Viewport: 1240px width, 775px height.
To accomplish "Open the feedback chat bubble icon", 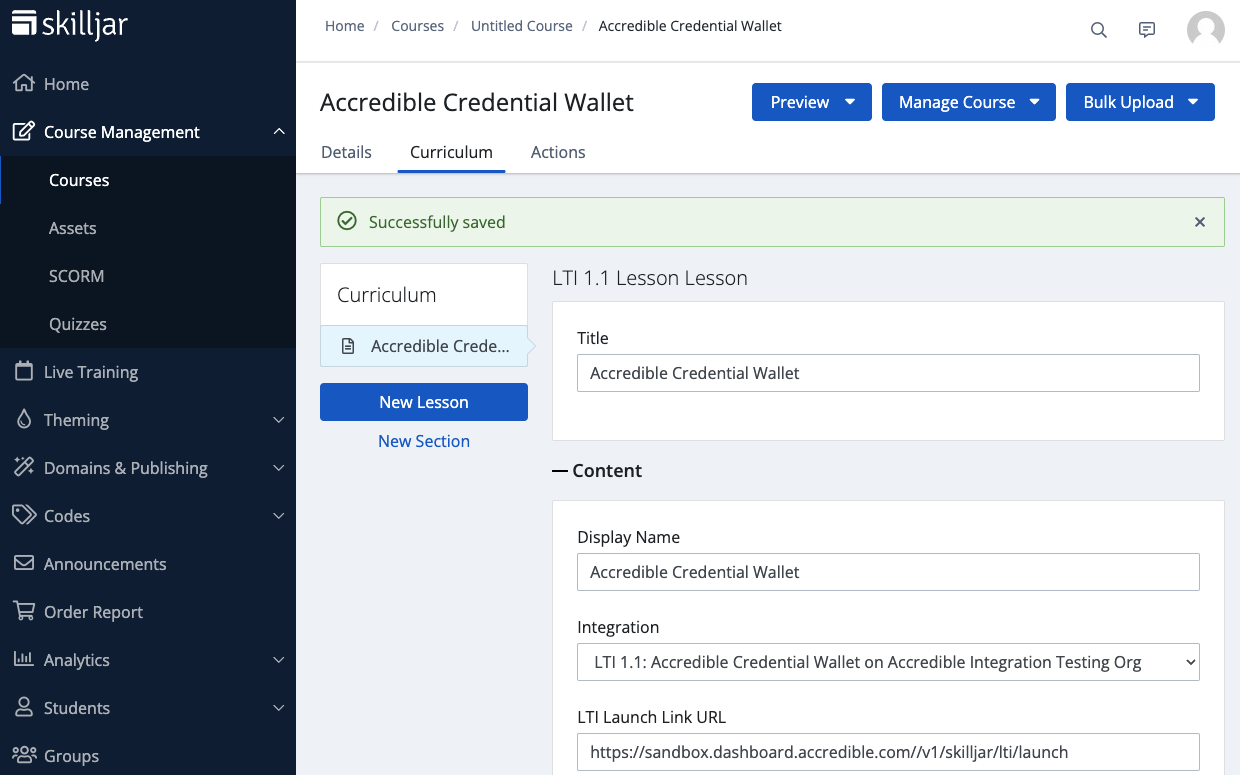I will click(x=1147, y=30).
